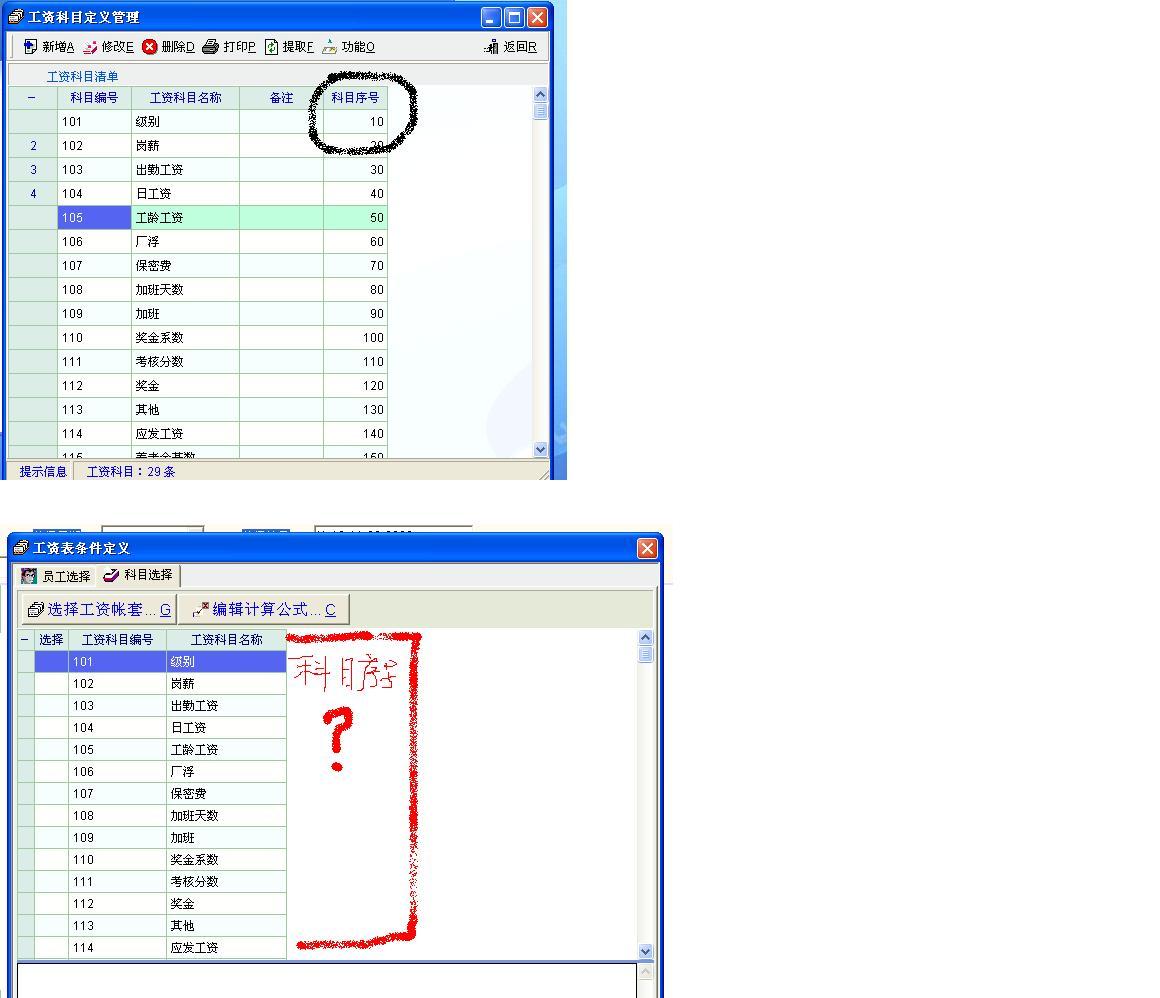Tick the 选择 cell for subject 103 出勤工资
Viewport: 1160px width, 998px height.
[x=51, y=706]
